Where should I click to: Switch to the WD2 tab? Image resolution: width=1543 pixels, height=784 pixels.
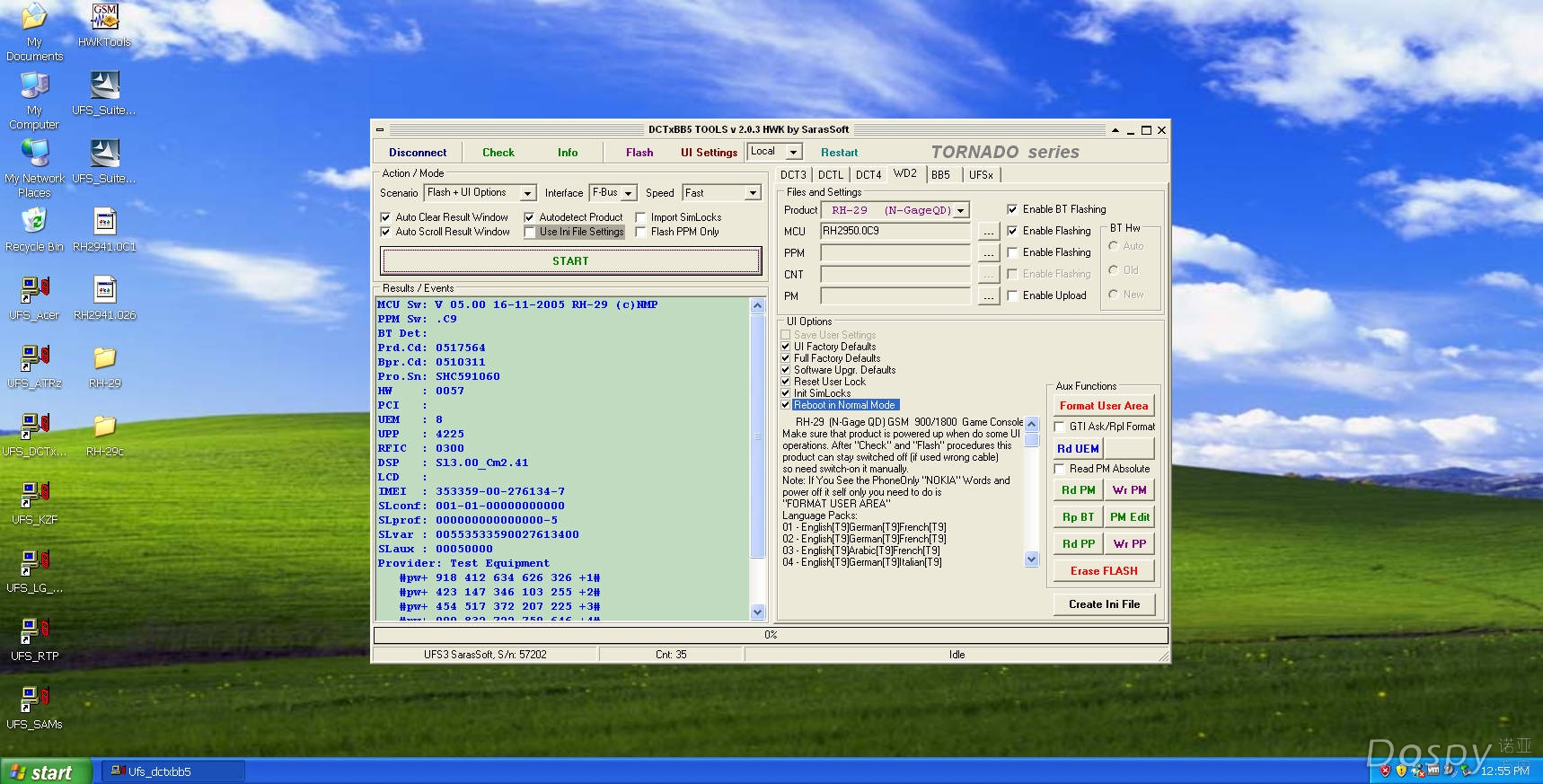(x=905, y=173)
